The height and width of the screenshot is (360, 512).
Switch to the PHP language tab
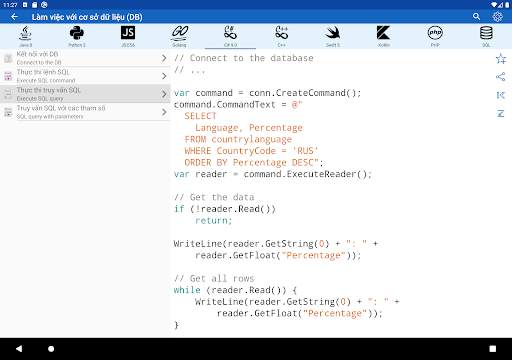pos(435,36)
